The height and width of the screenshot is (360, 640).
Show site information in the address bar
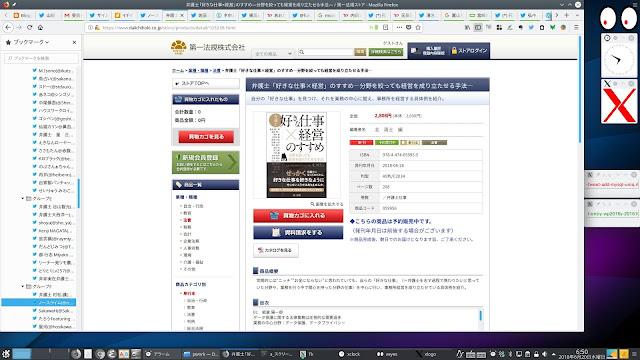point(90,27)
